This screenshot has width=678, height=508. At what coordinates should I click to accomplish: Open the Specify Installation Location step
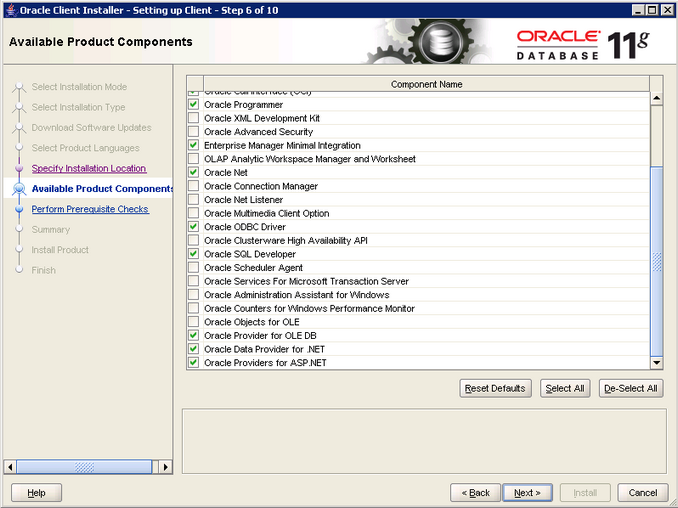89,168
